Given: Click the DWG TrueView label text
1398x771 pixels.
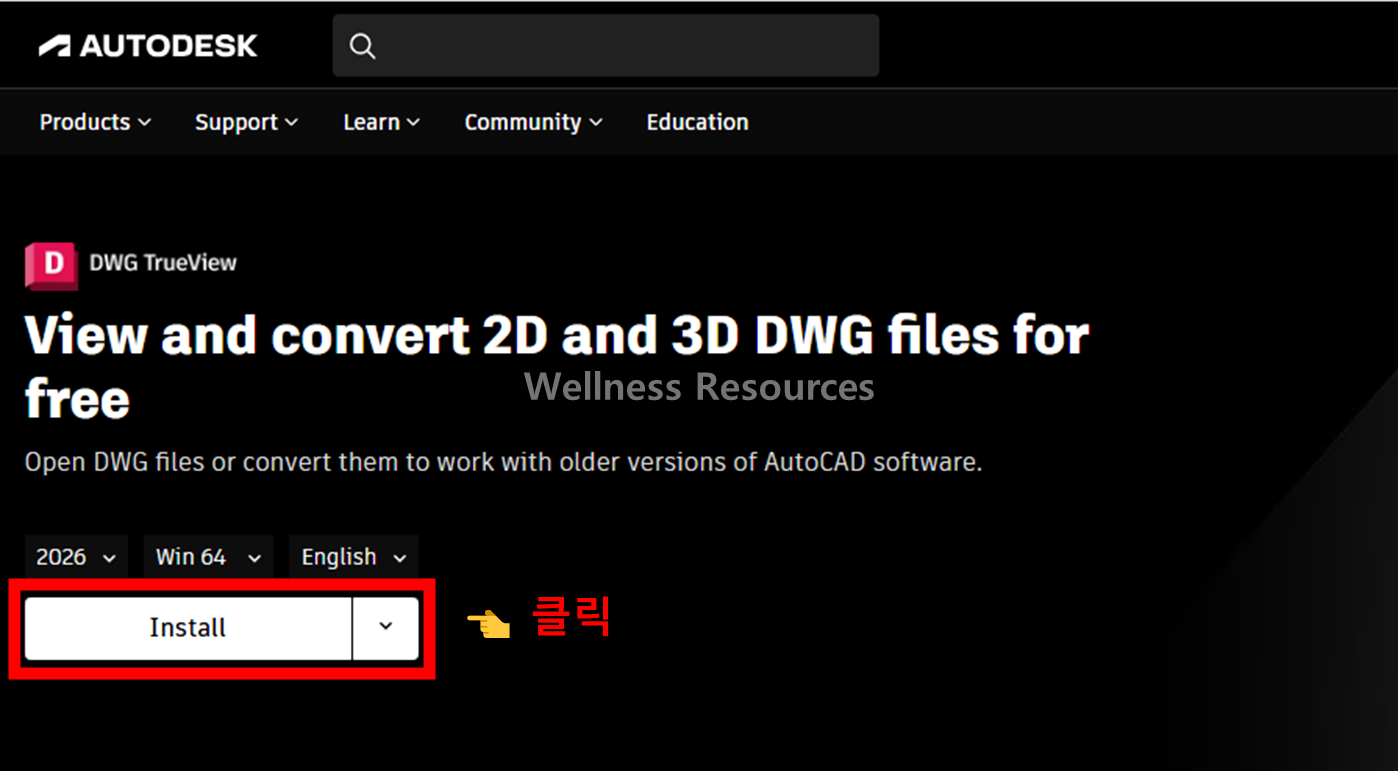Looking at the screenshot, I should coord(163,263).
